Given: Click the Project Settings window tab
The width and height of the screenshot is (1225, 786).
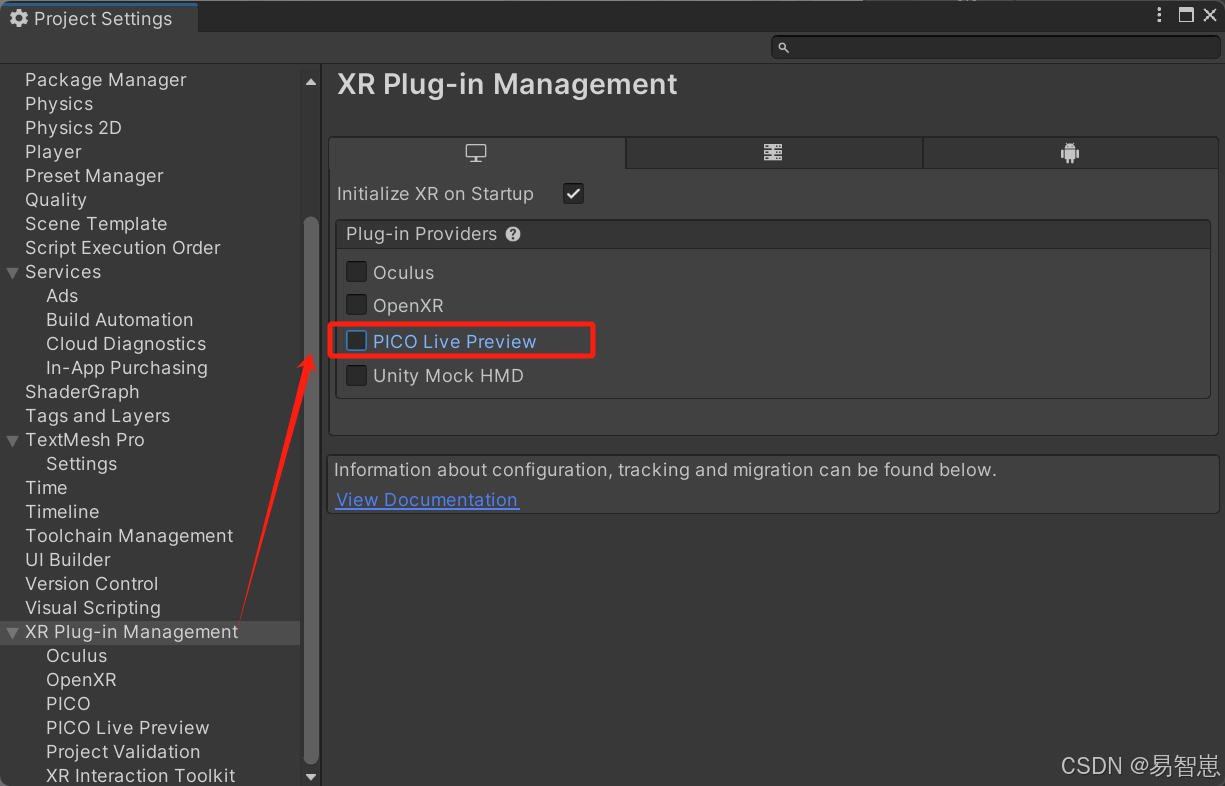Looking at the screenshot, I should [x=99, y=19].
